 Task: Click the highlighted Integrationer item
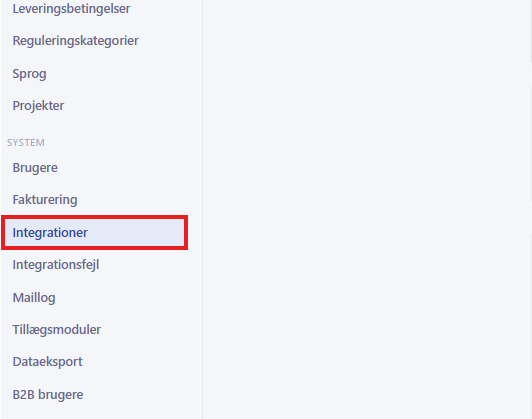(x=94, y=233)
